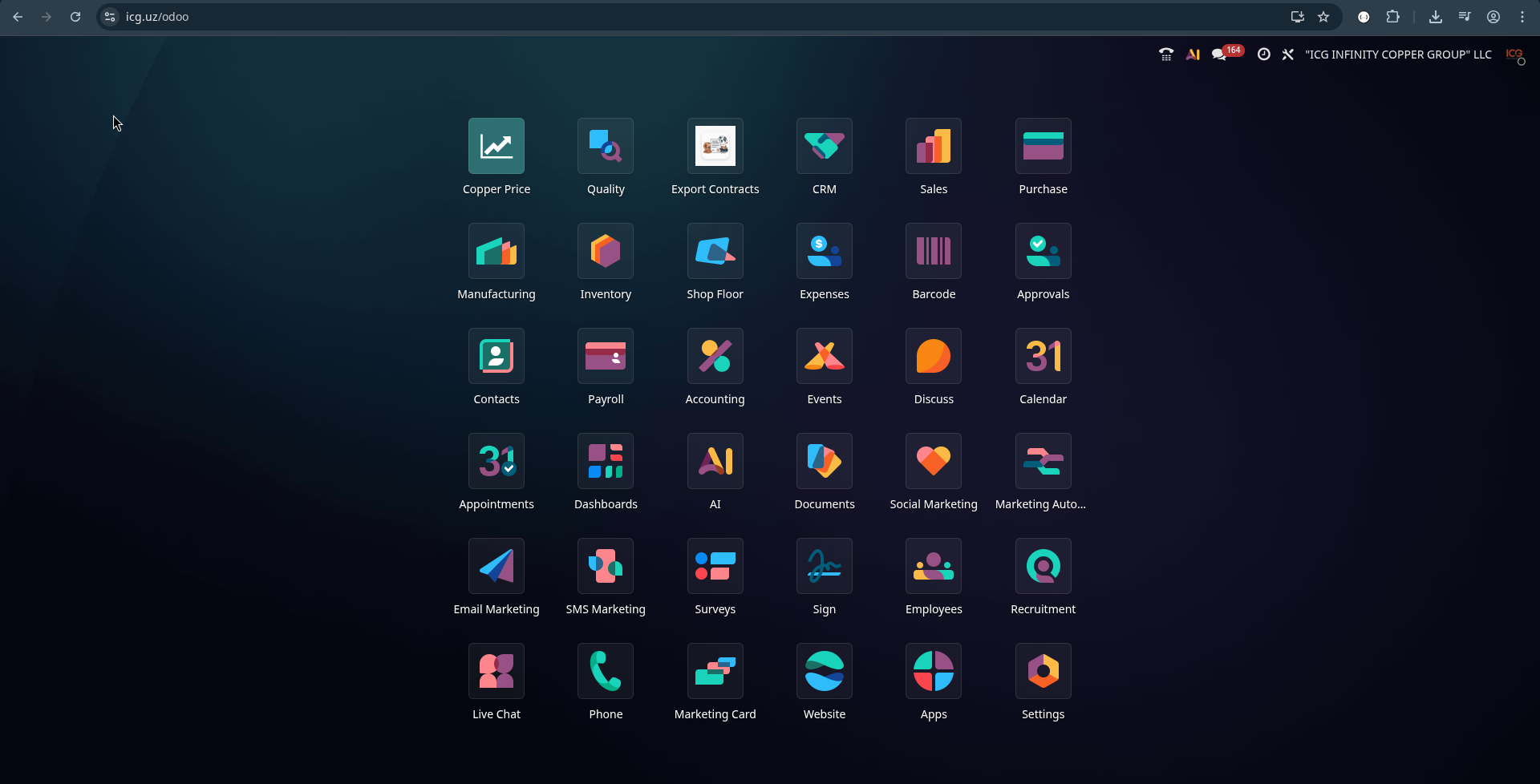Open the VoIP phone systray icon
This screenshot has height=784, width=1540.
tap(1166, 55)
